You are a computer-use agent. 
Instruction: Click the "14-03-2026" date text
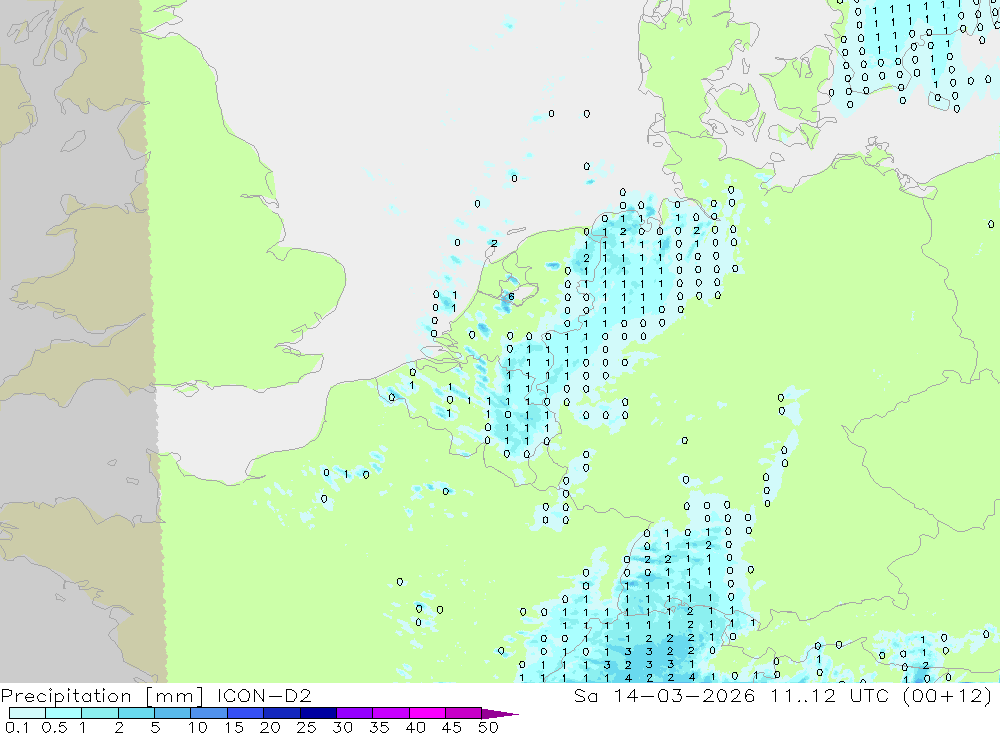pos(684,695)
